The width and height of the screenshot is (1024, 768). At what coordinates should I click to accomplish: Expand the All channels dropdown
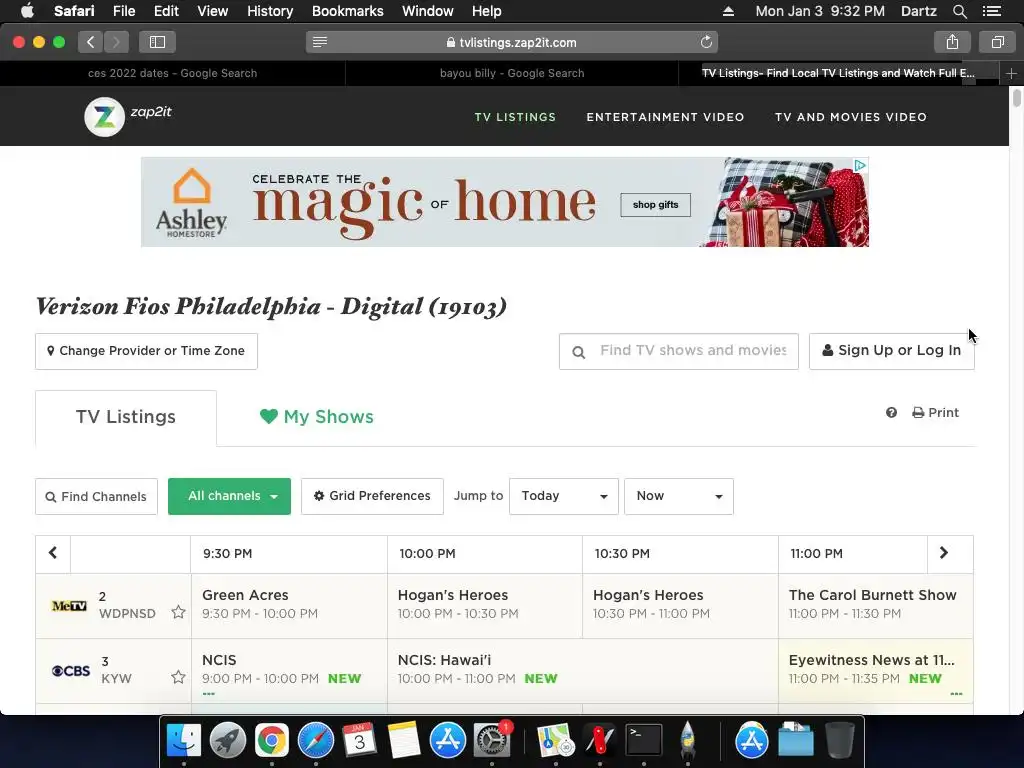click(x=229, y=496)
